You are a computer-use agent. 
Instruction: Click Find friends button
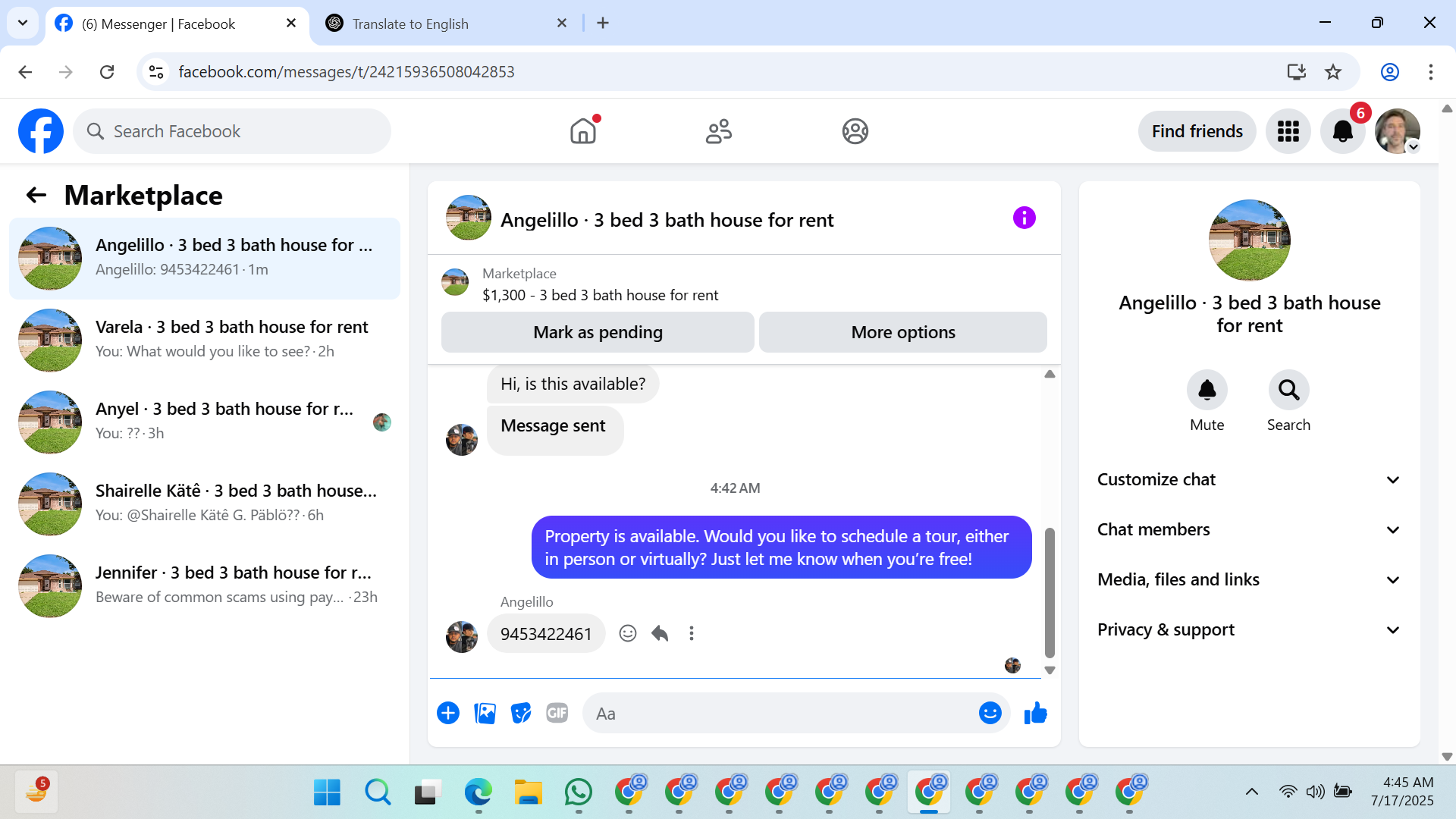1197,131
